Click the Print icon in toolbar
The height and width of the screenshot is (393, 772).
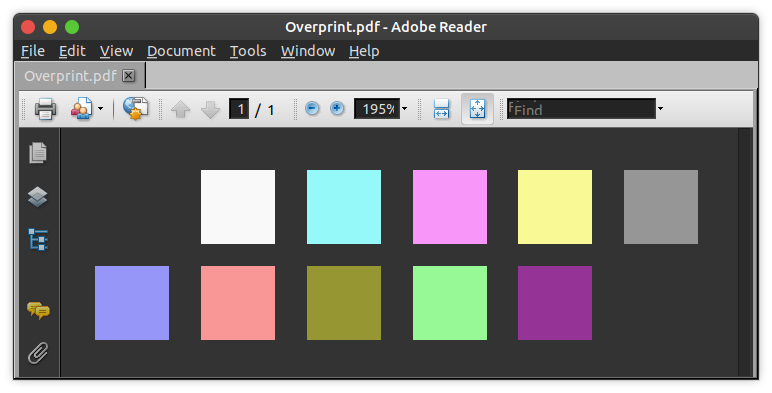[45, 109]
